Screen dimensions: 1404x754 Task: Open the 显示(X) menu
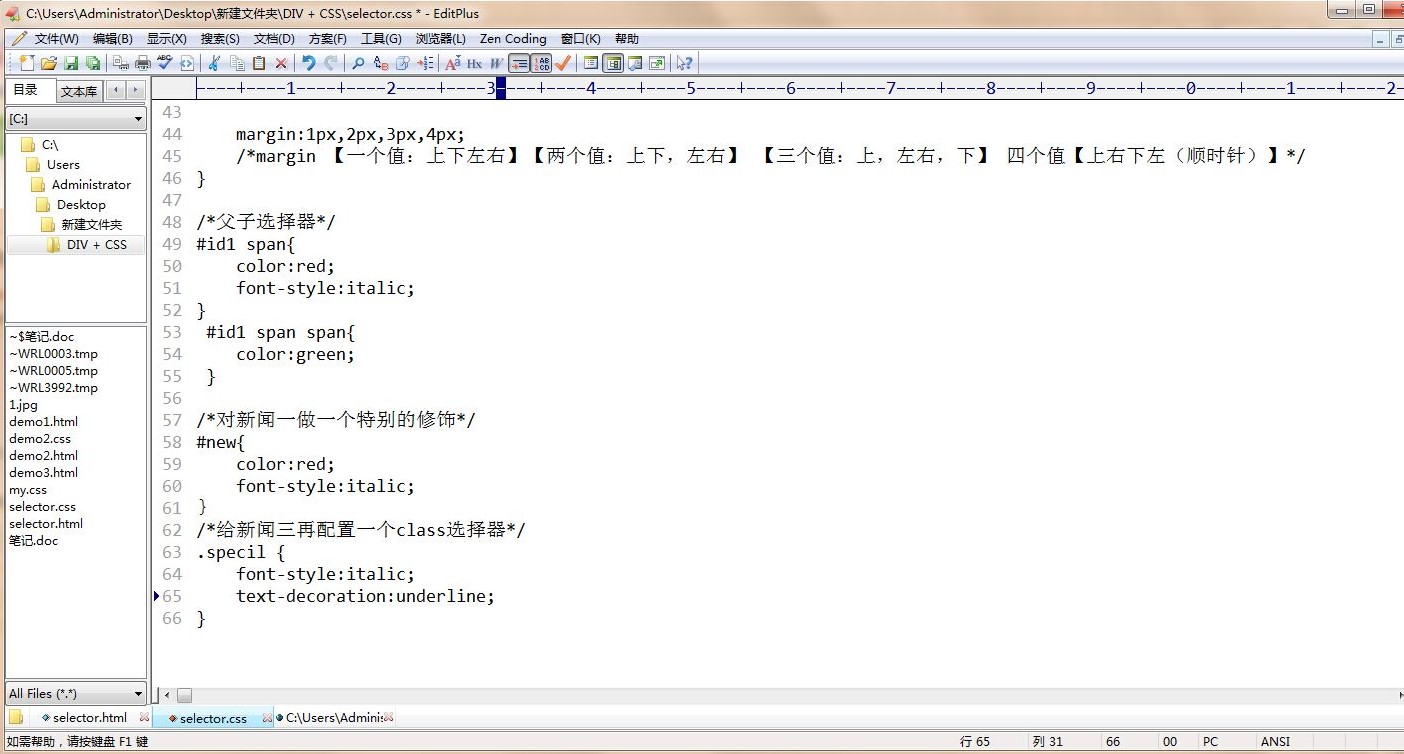coord(166,39)
